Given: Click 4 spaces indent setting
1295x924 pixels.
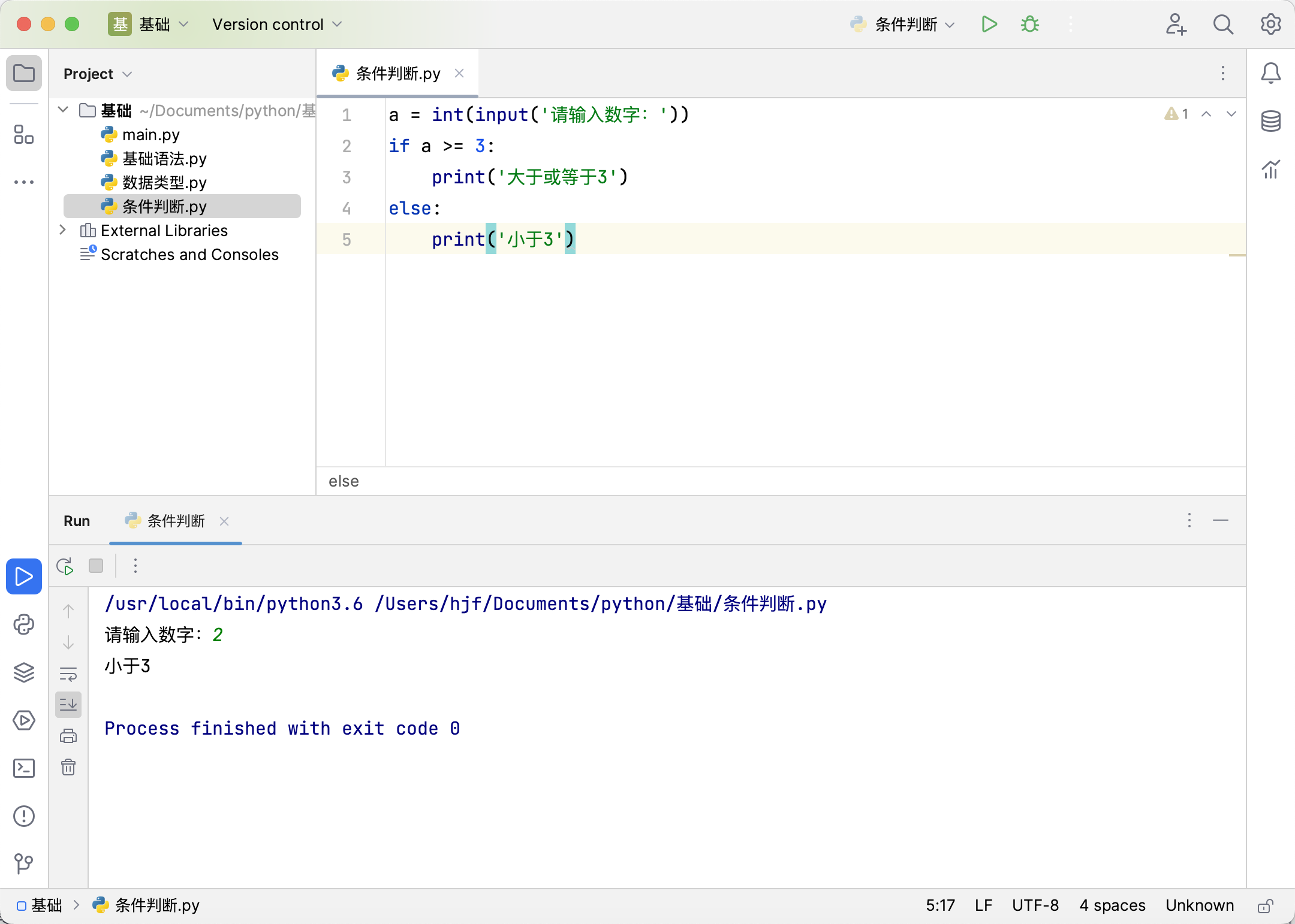Looking at the screenshot, I should coord(1112,905).
